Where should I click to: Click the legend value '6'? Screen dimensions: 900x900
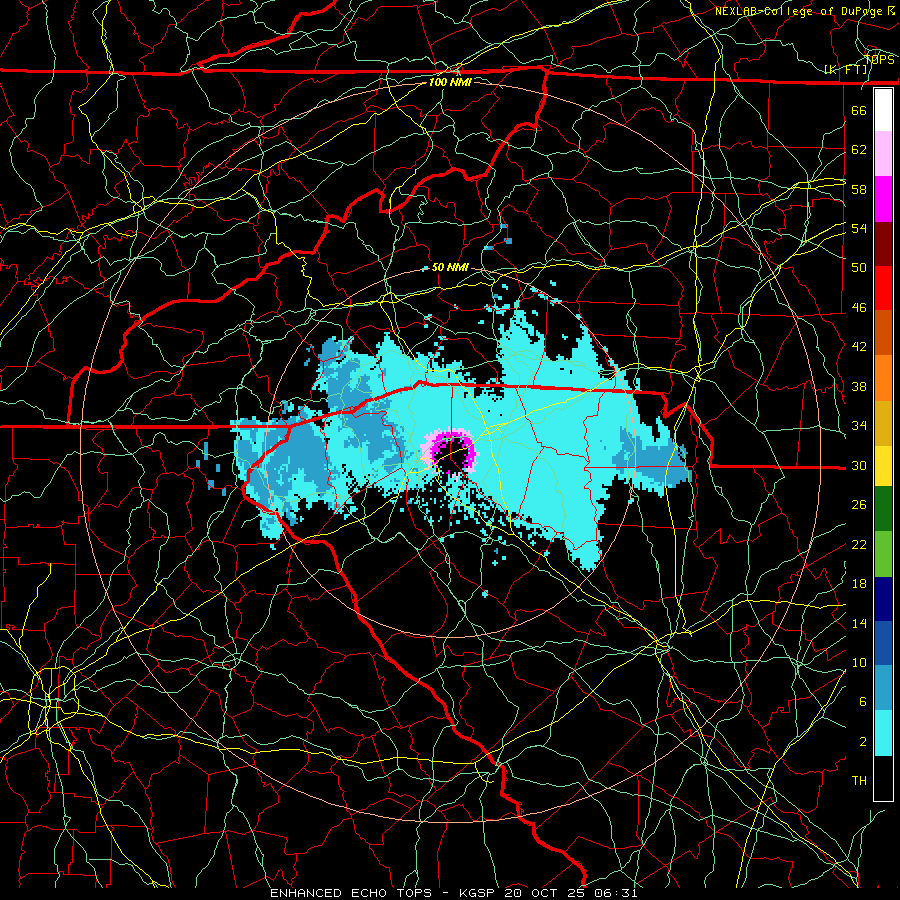pyautogui.click(x=862, y=702)
